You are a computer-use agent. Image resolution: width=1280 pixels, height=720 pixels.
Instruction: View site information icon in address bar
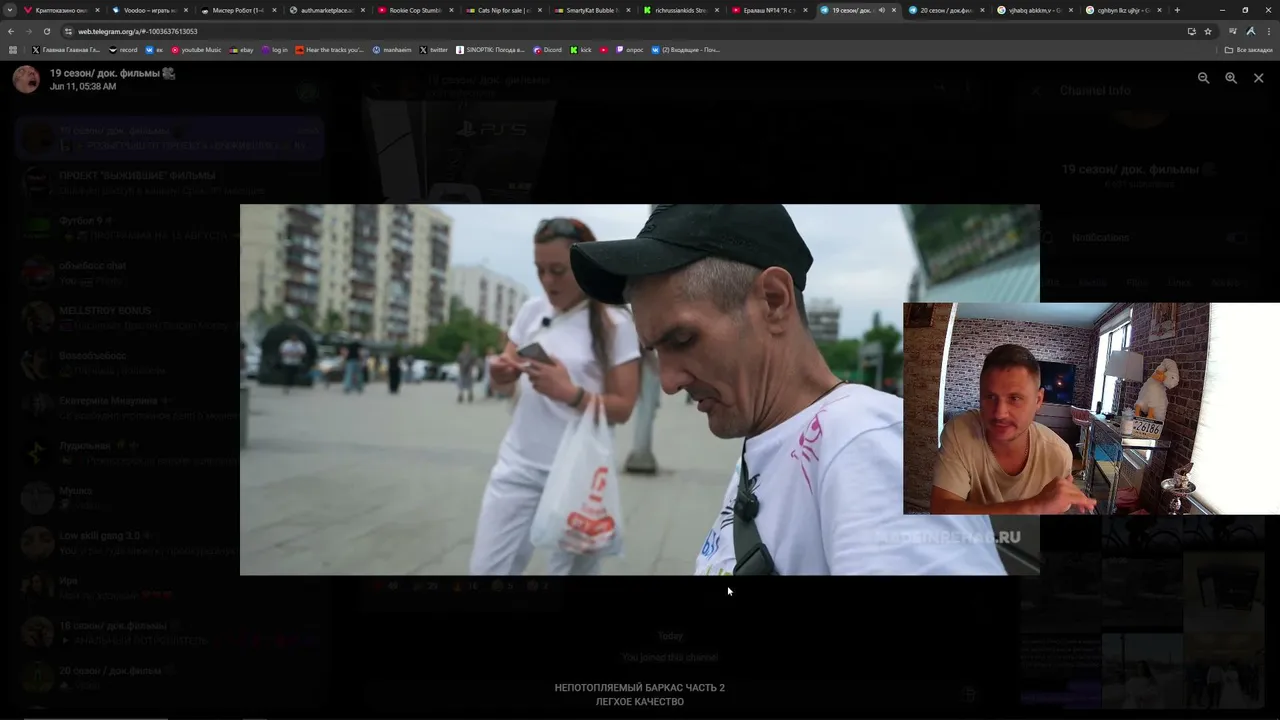click(x=69, y=31)
